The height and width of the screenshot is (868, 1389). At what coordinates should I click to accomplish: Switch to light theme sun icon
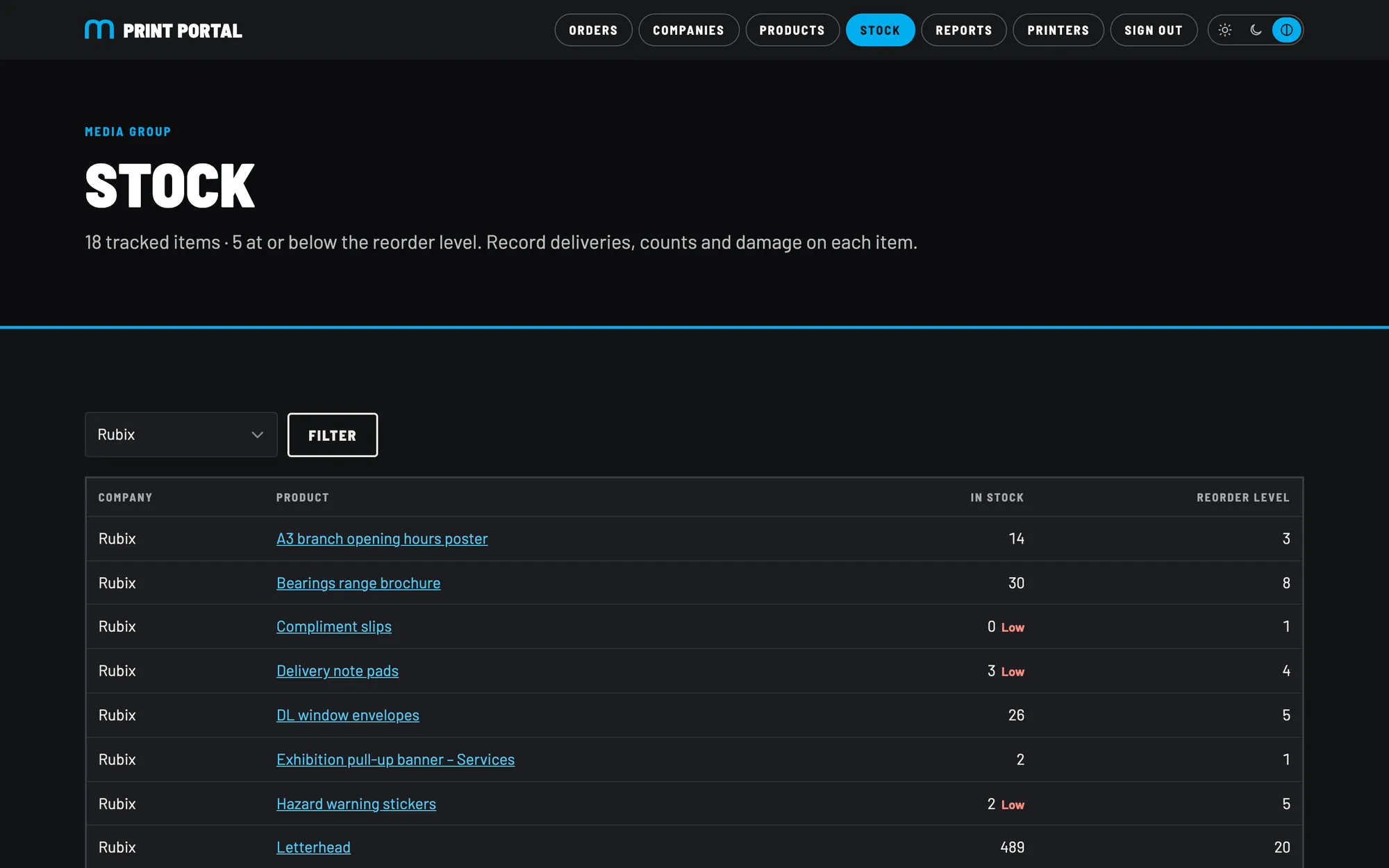(x=1225, y=30)
